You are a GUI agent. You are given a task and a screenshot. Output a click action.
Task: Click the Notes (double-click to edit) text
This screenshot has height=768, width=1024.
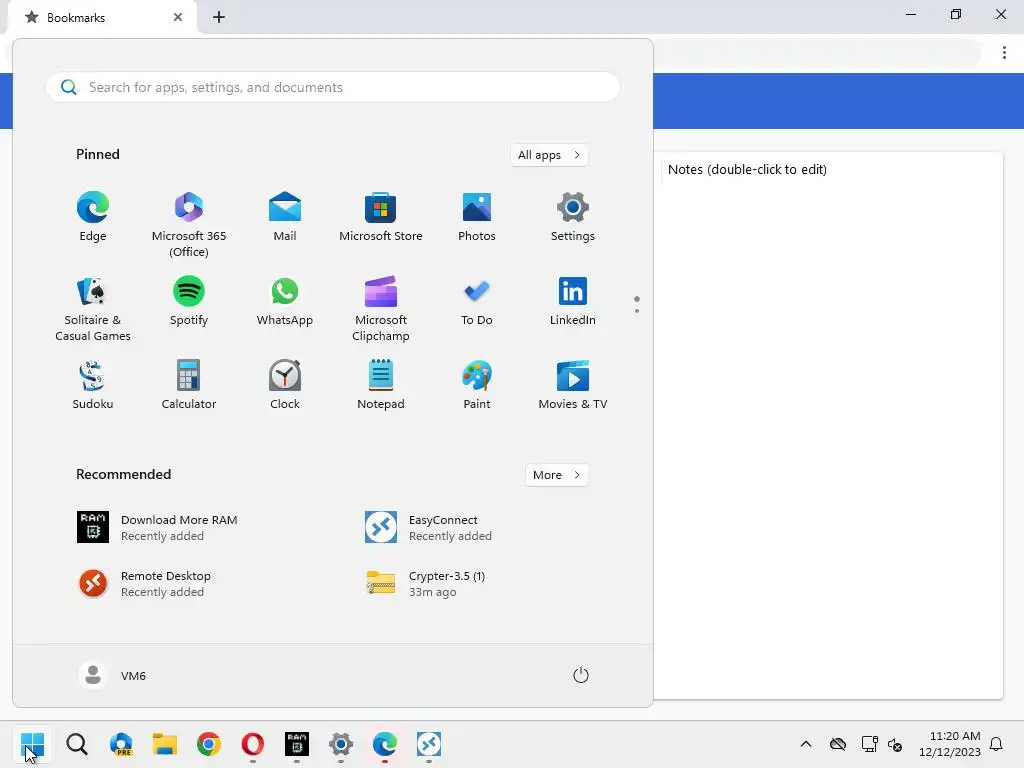coord(747,169)
